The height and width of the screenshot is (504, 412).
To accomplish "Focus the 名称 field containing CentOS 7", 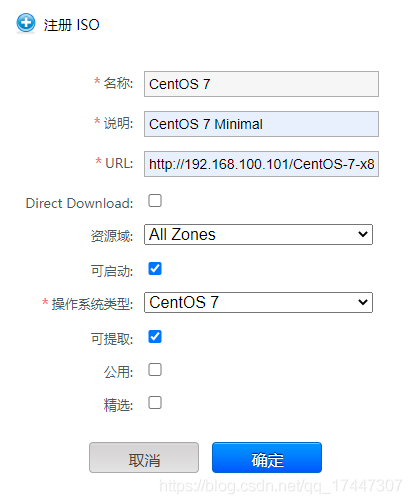I will 261,84.
